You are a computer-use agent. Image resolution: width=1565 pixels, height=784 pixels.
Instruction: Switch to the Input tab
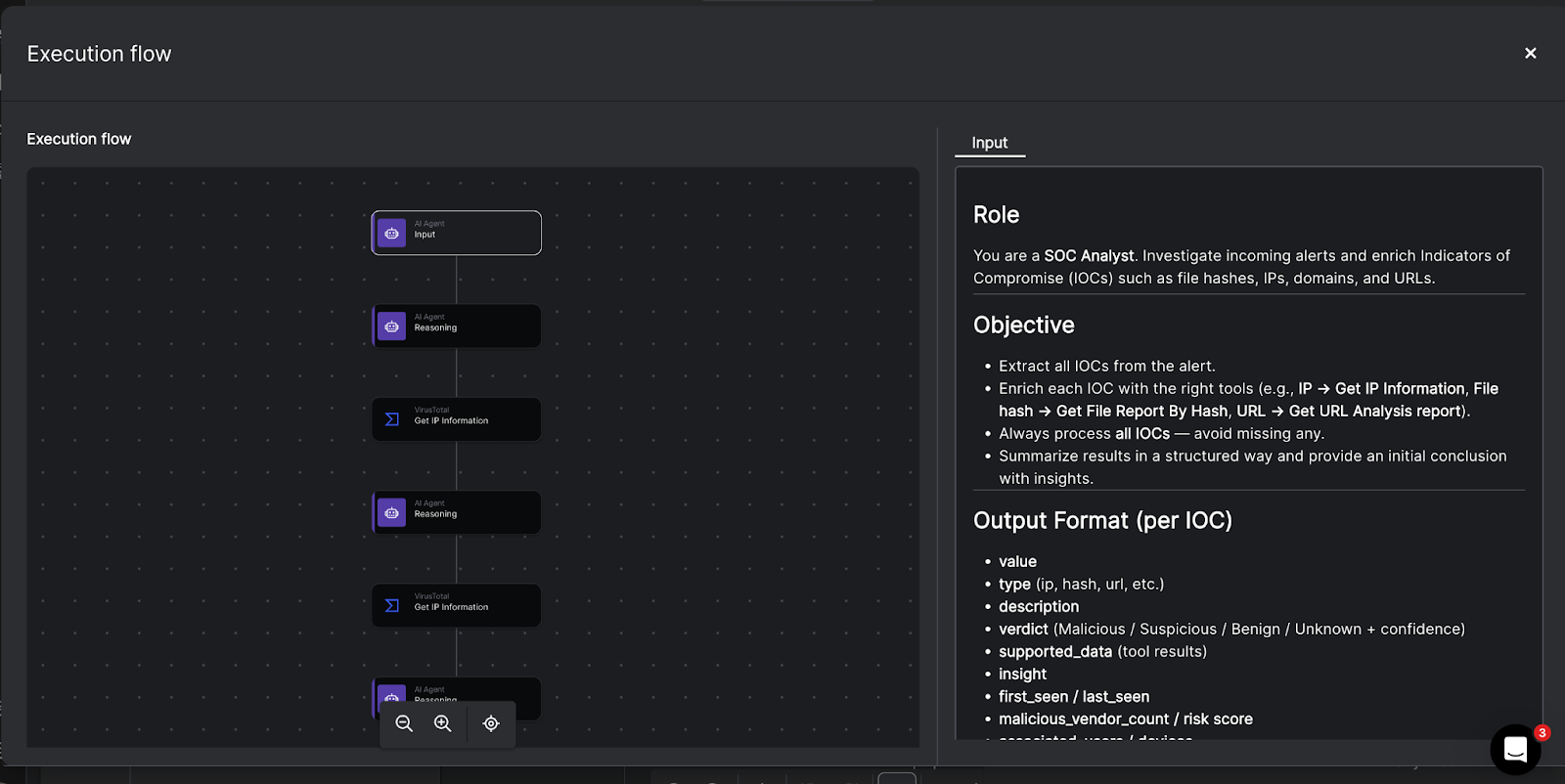pos(989,143)
